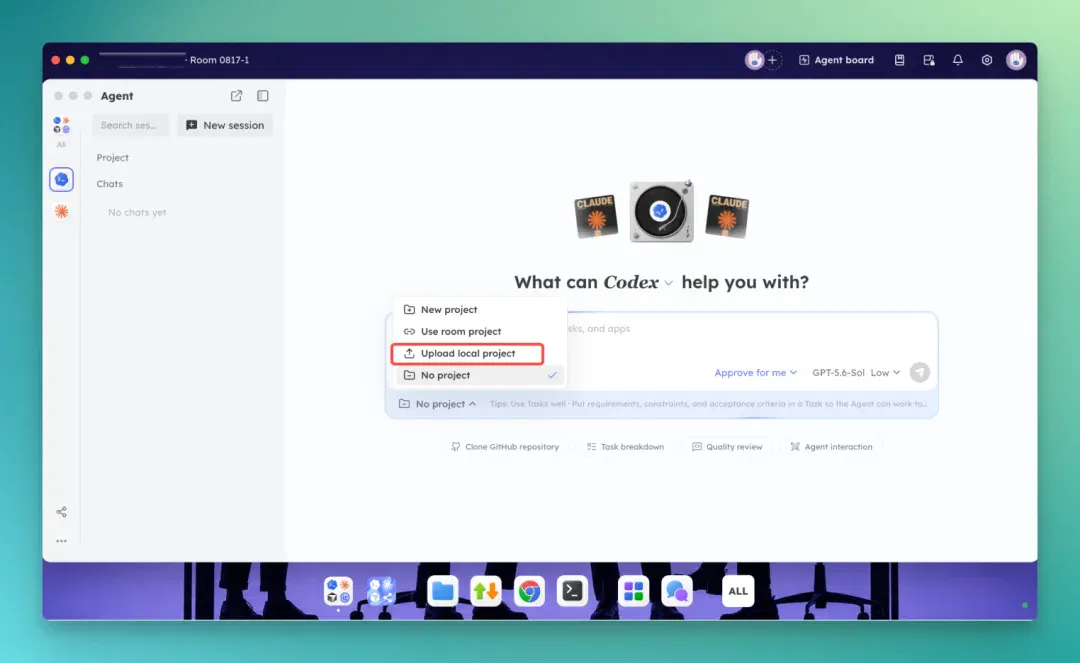Open notifications bell

coord(957,60)
